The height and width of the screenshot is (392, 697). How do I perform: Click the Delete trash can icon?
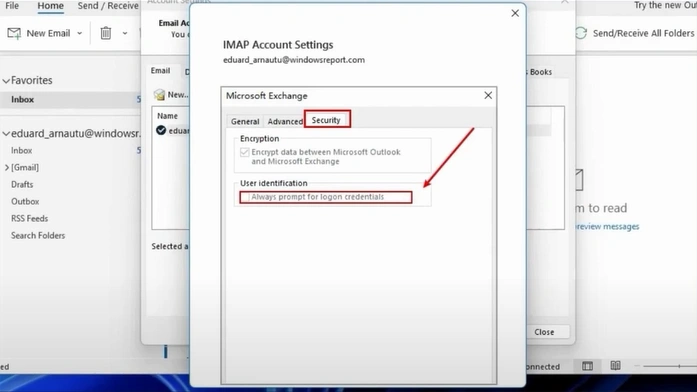point(106,33)
